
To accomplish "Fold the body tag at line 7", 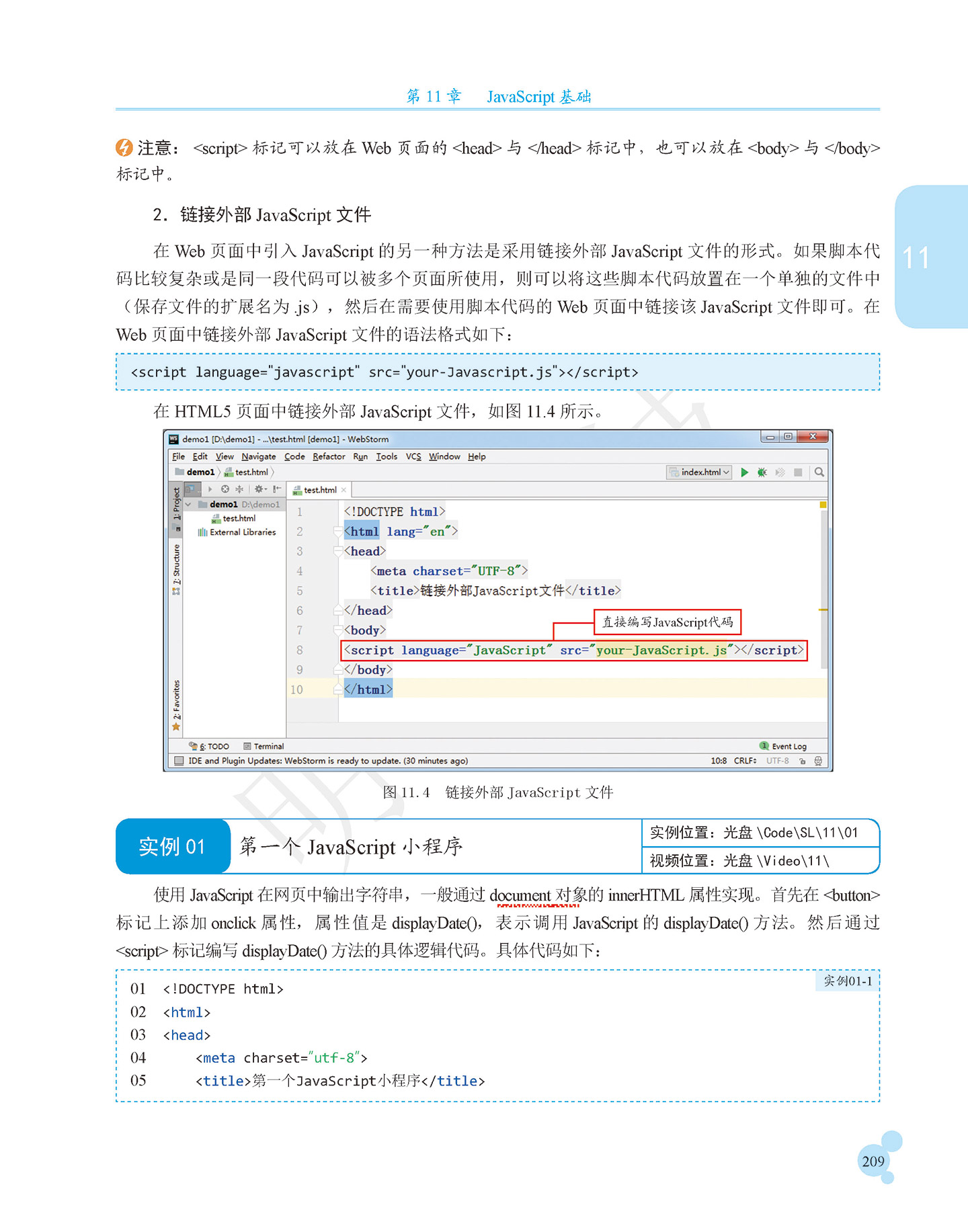I will coord(338,630).
